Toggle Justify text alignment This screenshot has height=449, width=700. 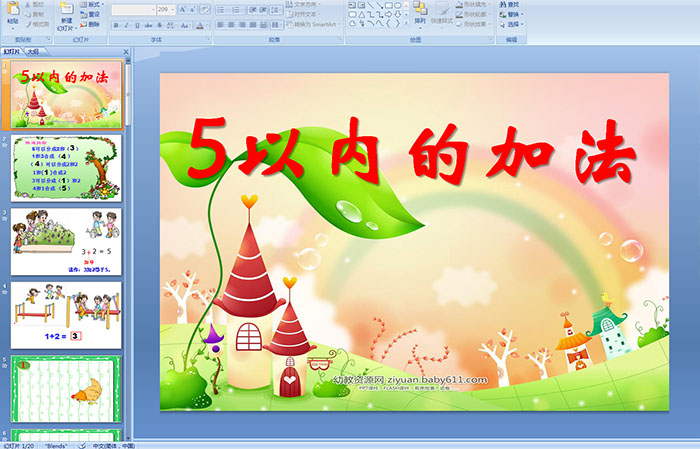[253, 25]
